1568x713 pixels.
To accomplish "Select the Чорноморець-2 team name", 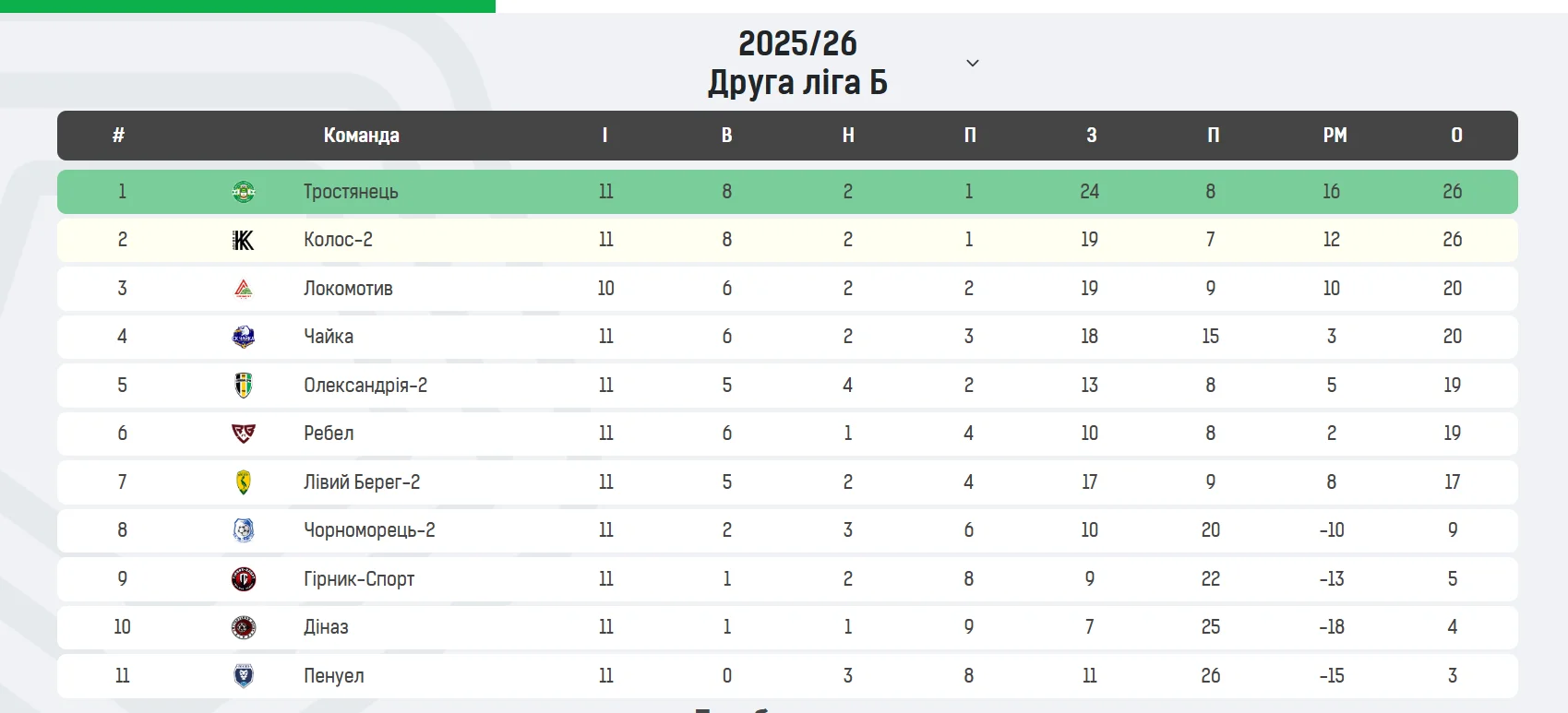I will coord(369,530).
